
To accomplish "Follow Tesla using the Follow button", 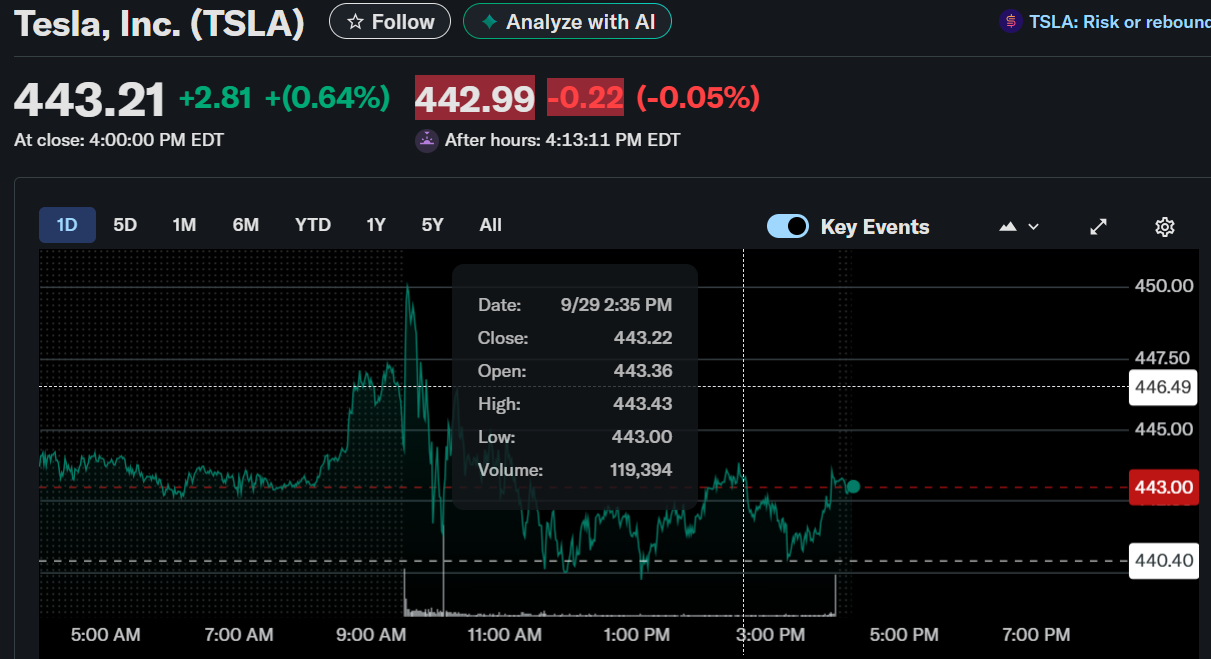I will 390,22.
